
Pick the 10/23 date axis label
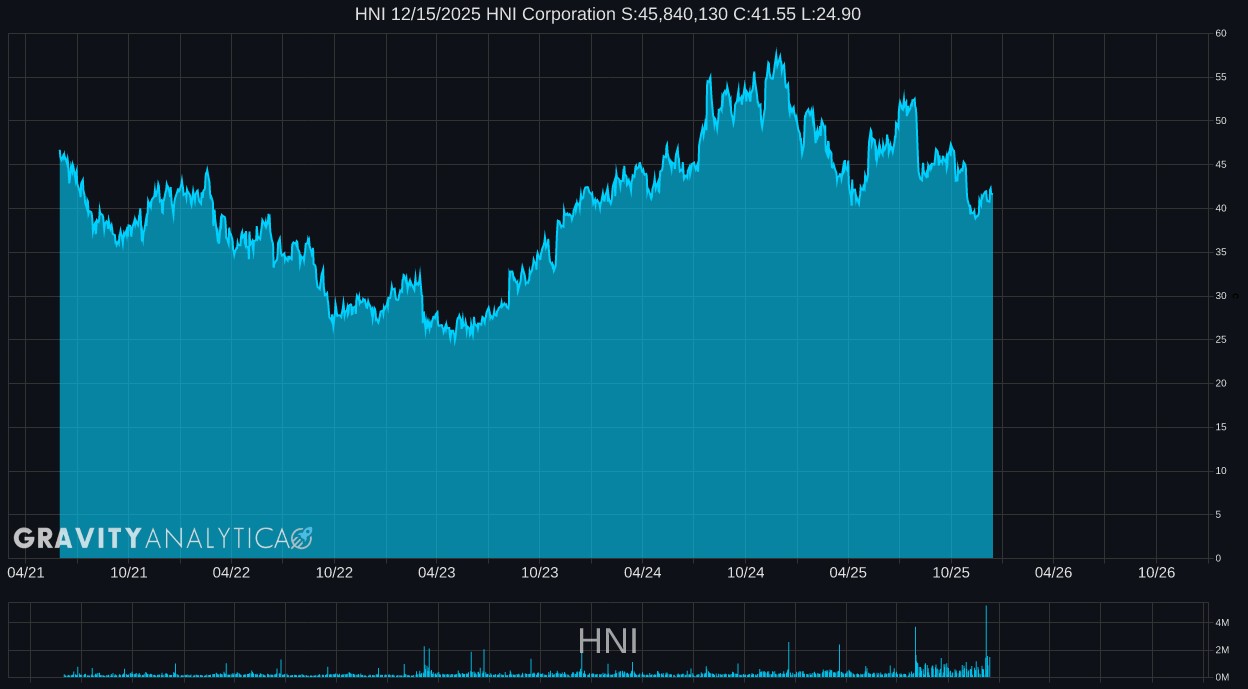pos(540,572)
